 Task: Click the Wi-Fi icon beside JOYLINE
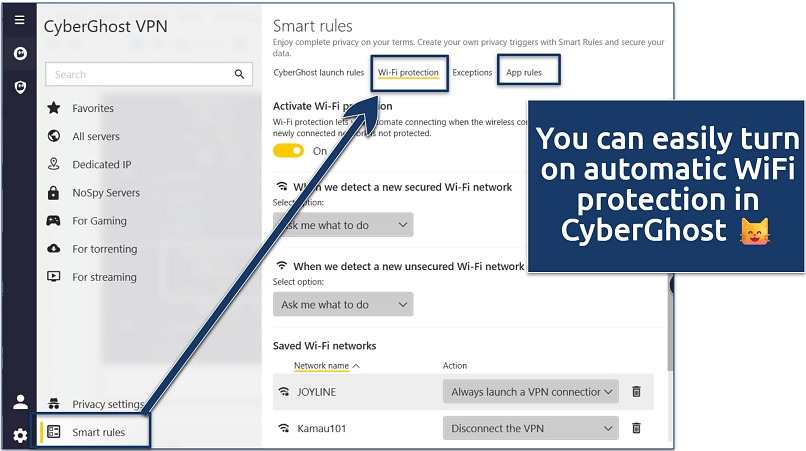tap(284, 391)
